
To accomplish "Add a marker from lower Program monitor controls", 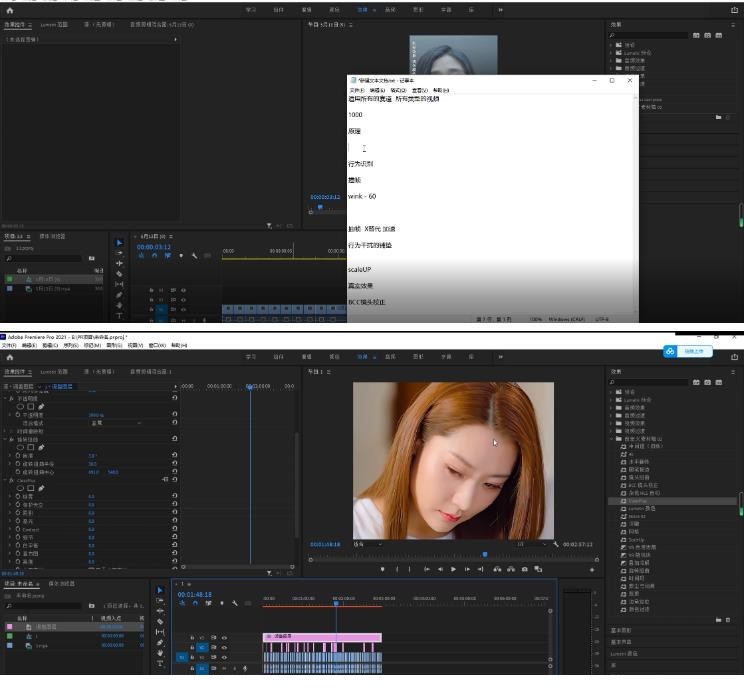I will [382, 569].
